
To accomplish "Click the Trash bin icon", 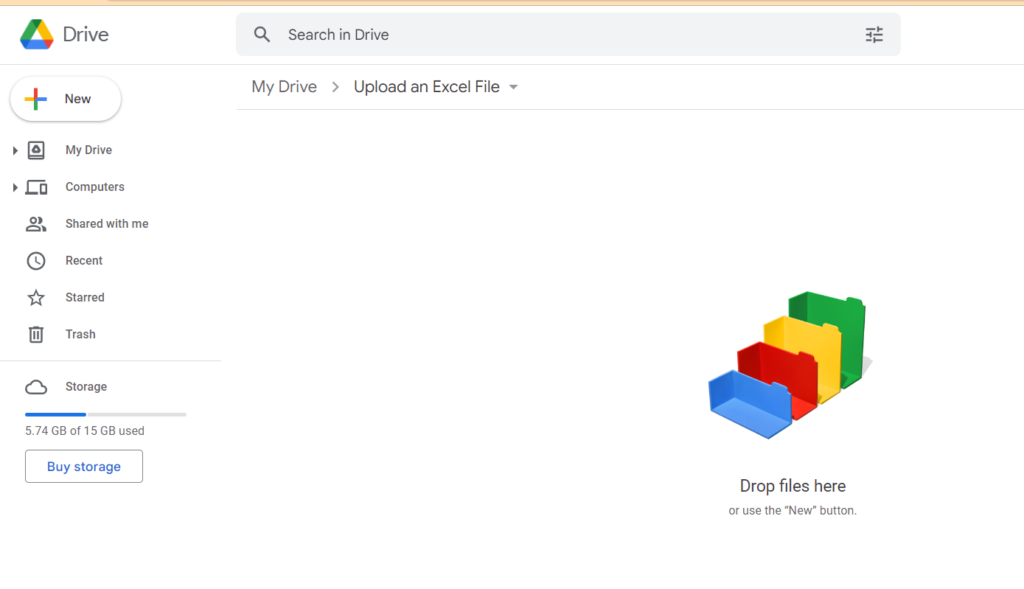I will 36,334.
